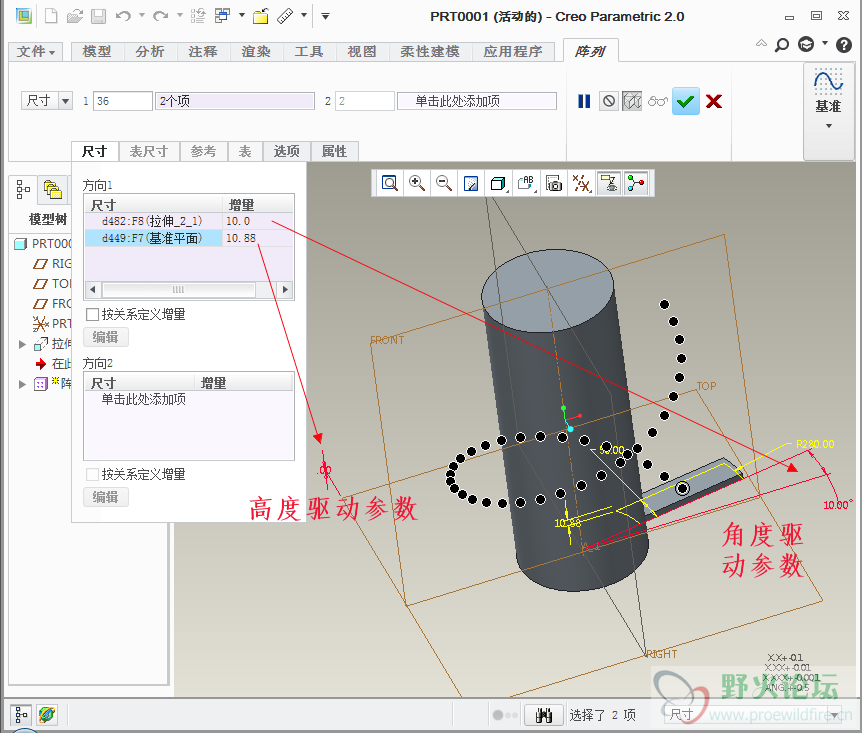Click the New file icon
This screenshot has height=733, width=862.
click(x=51, y=16)
